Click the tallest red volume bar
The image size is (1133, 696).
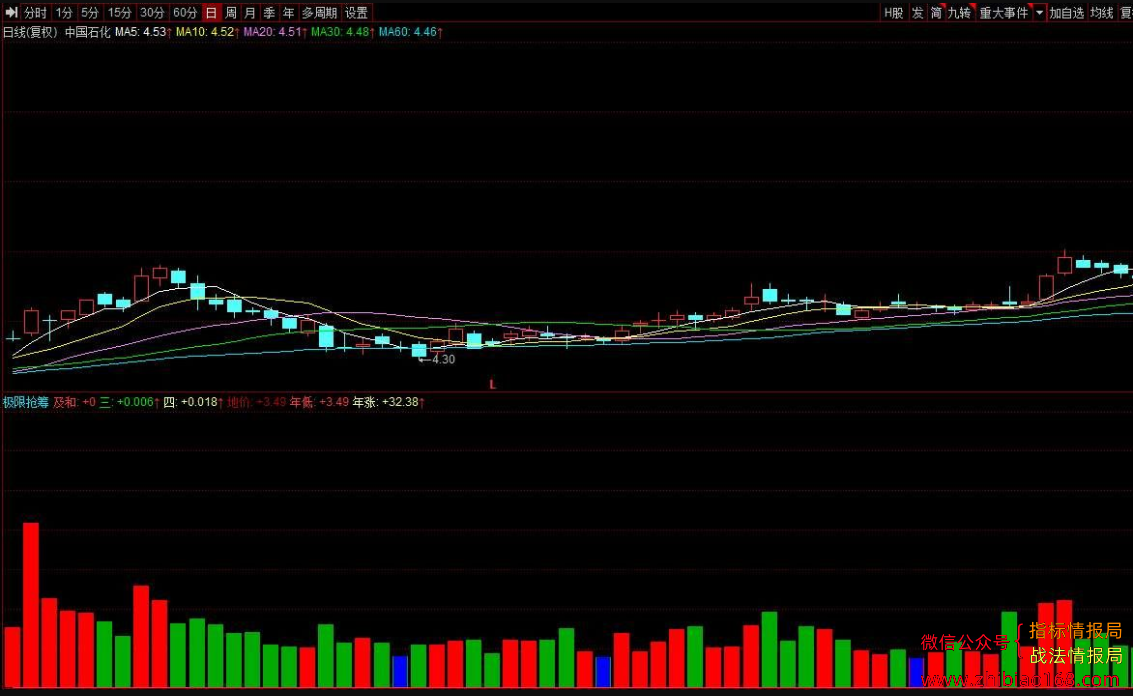[31, 604]
